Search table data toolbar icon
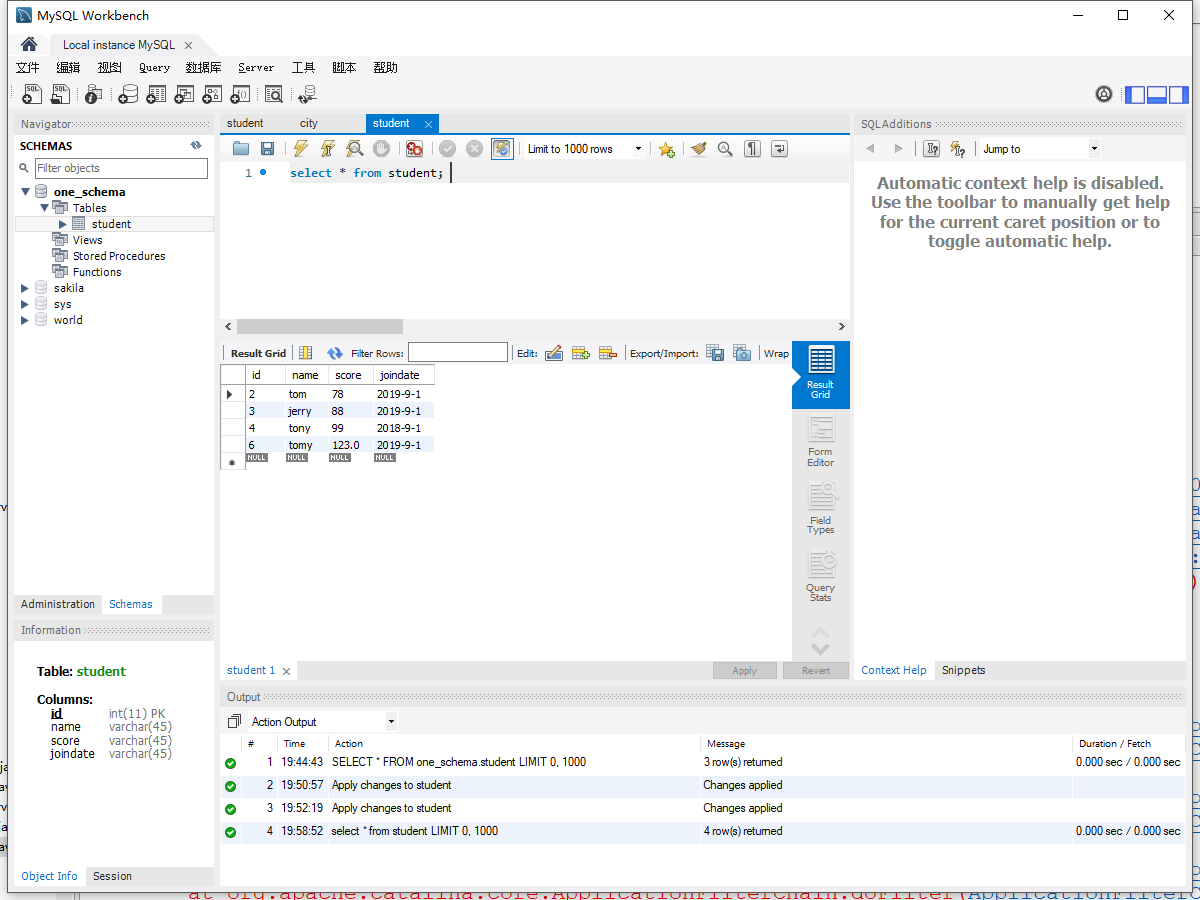Image resolution: width=1200 pixels, height=900 pixels. coord(273,94)
